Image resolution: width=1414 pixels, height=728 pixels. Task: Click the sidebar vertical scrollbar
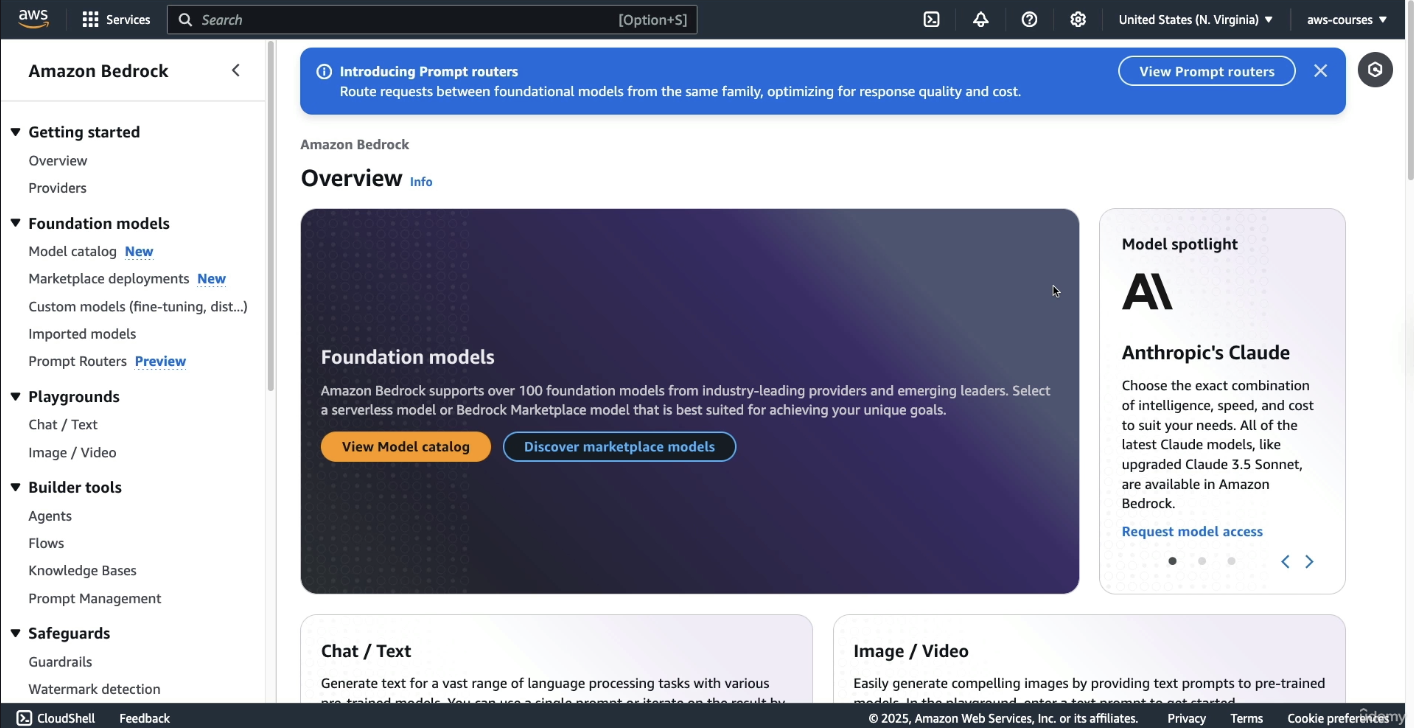coord(270,215)
